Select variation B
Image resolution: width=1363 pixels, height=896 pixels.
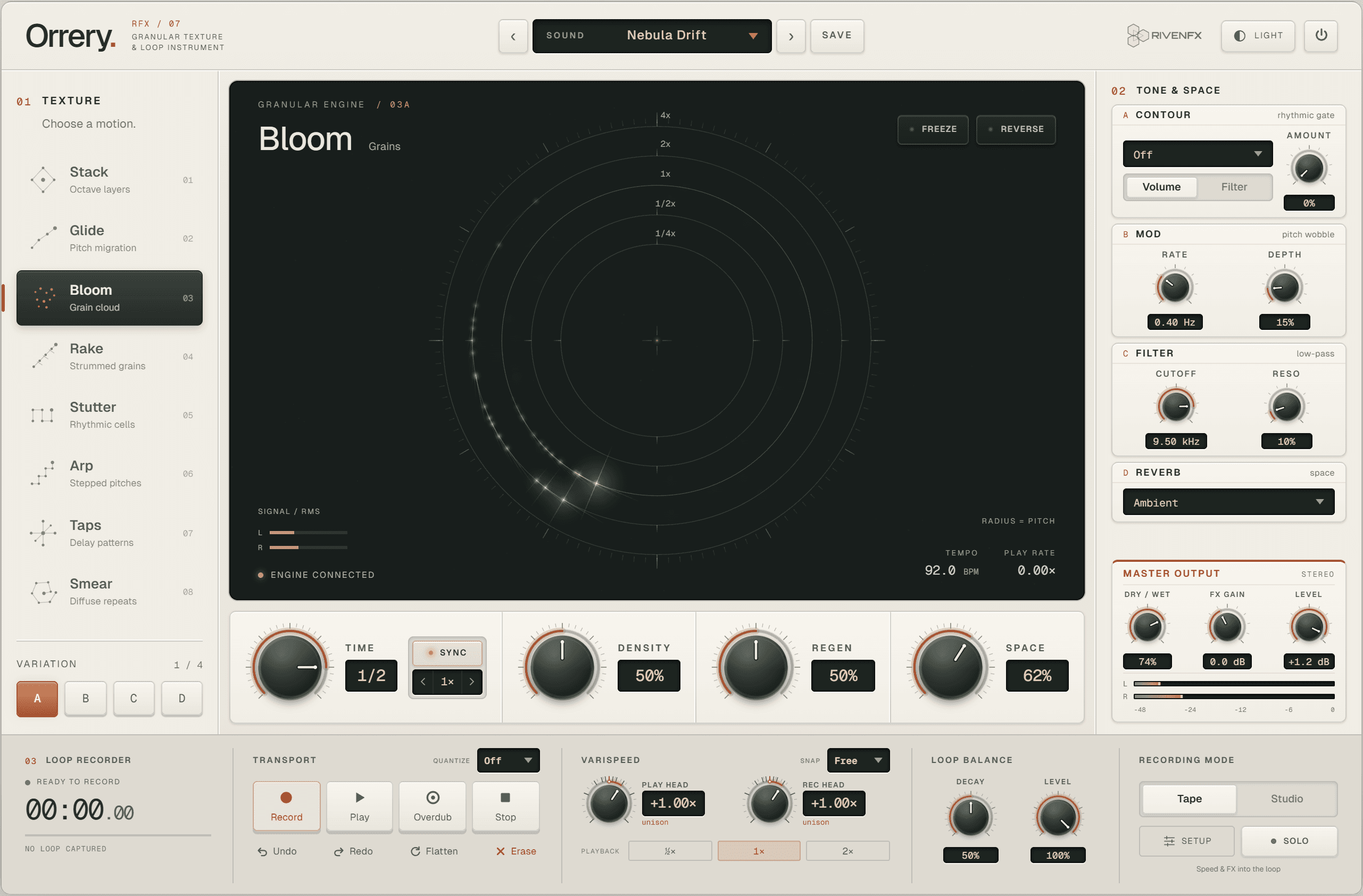coord(85,699)
